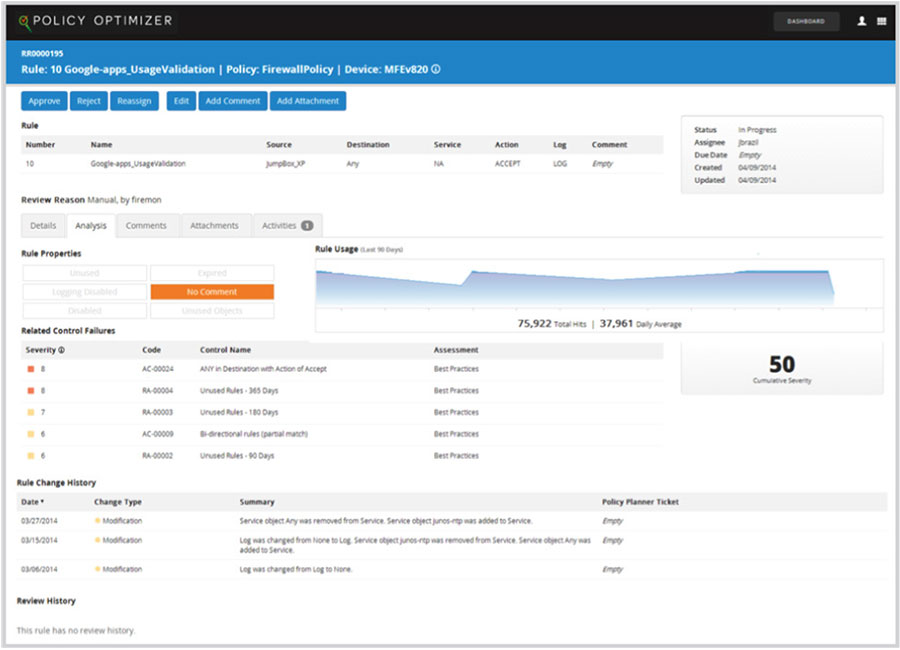Open the user profile icon
Image resolution: width=900 pixels, height=650 pixels.
tap(862, 21)
